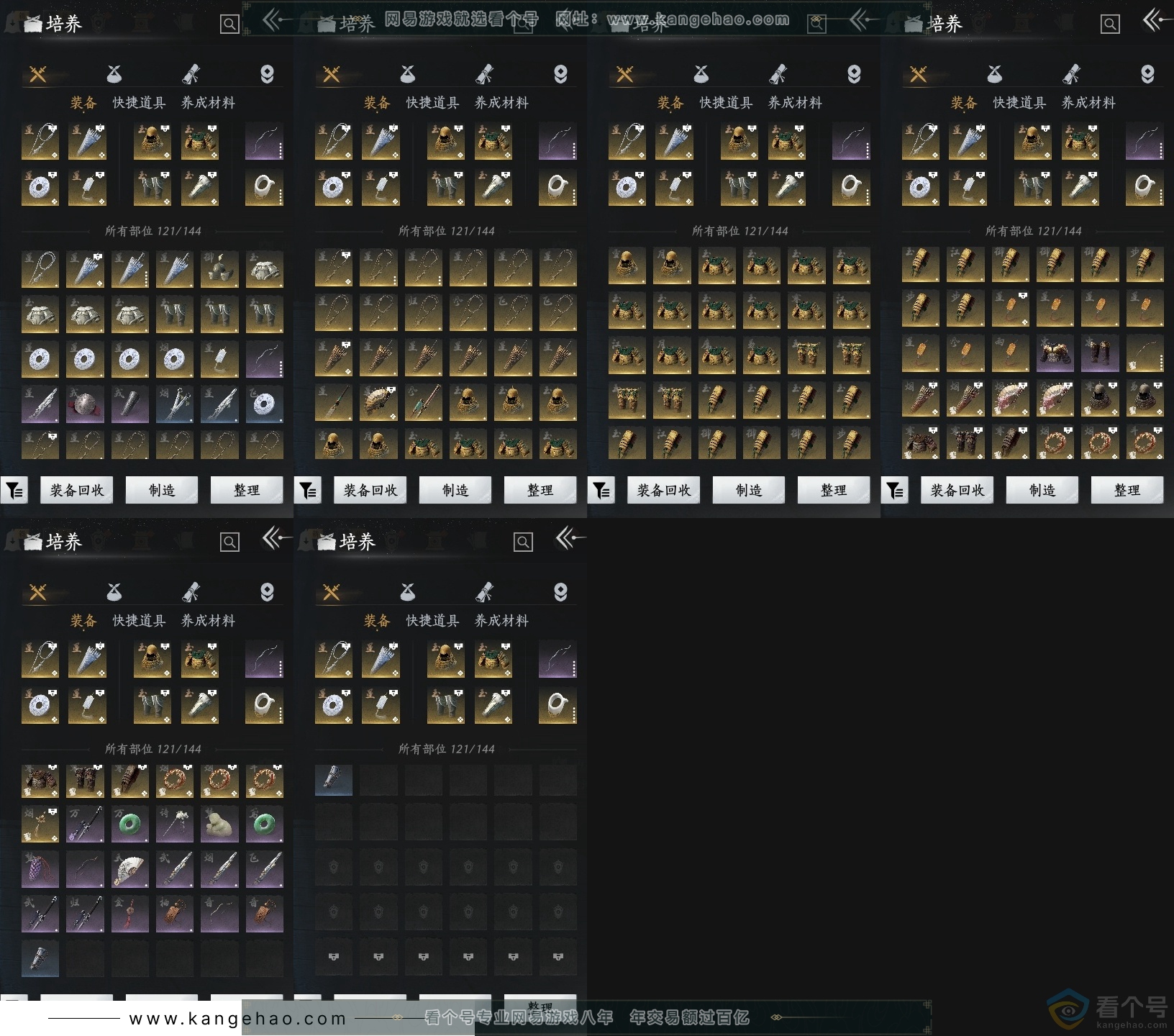The height and width of the screenshot is (1036, 1174).
Task: Select the gourd icon in the top-left panel
Action: pyautogui.click(x=267, y=74)
